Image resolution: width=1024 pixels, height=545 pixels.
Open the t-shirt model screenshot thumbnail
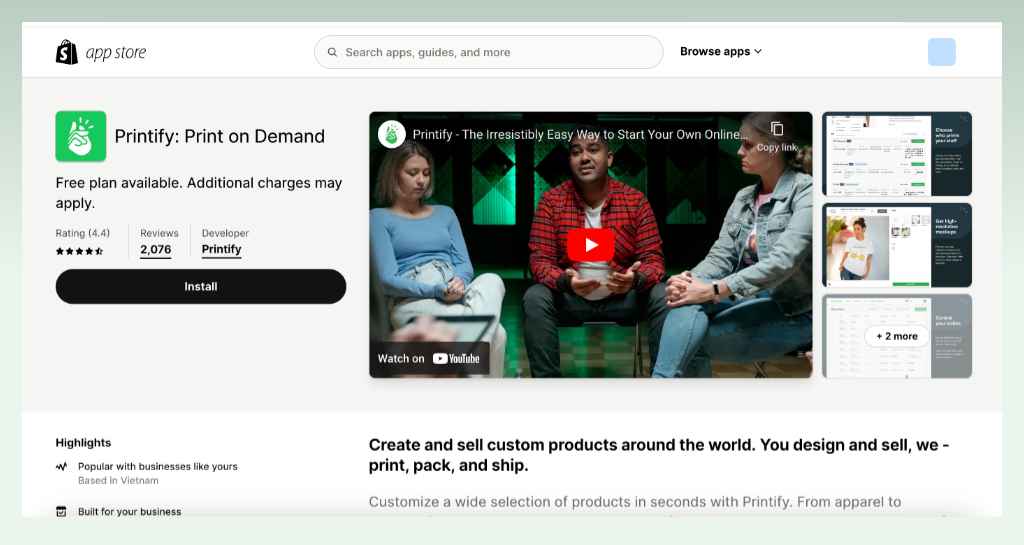[897, 245]
